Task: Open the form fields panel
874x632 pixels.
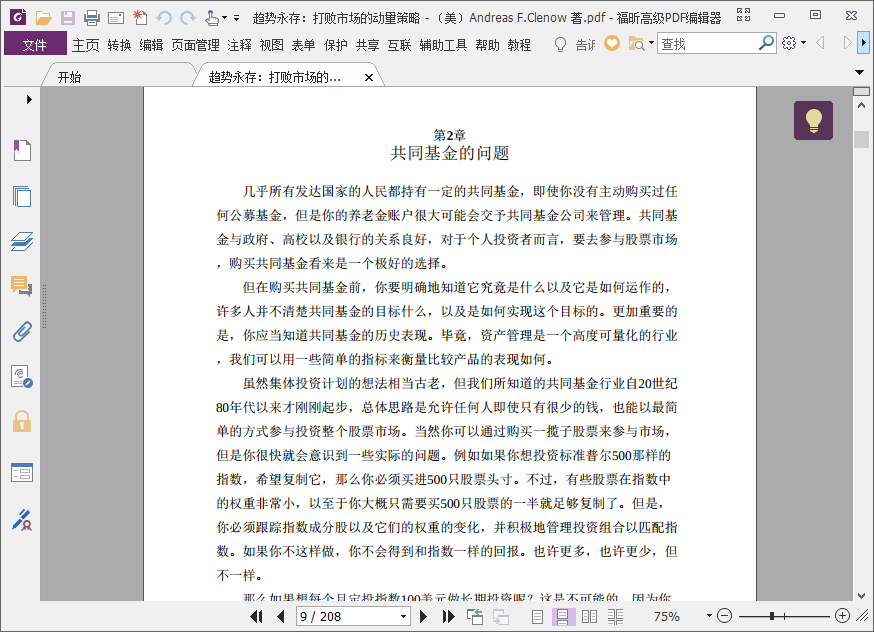Action: click(22, 473)
